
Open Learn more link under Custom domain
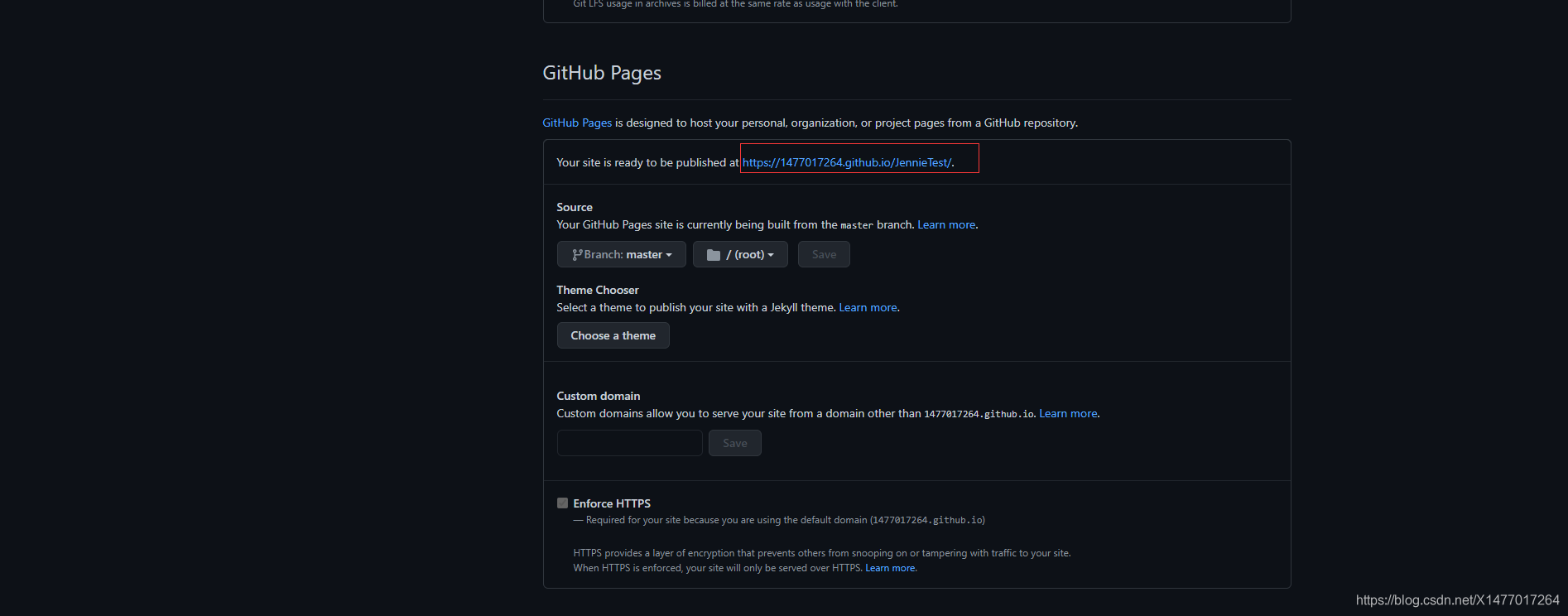[x=1068, y=413]
